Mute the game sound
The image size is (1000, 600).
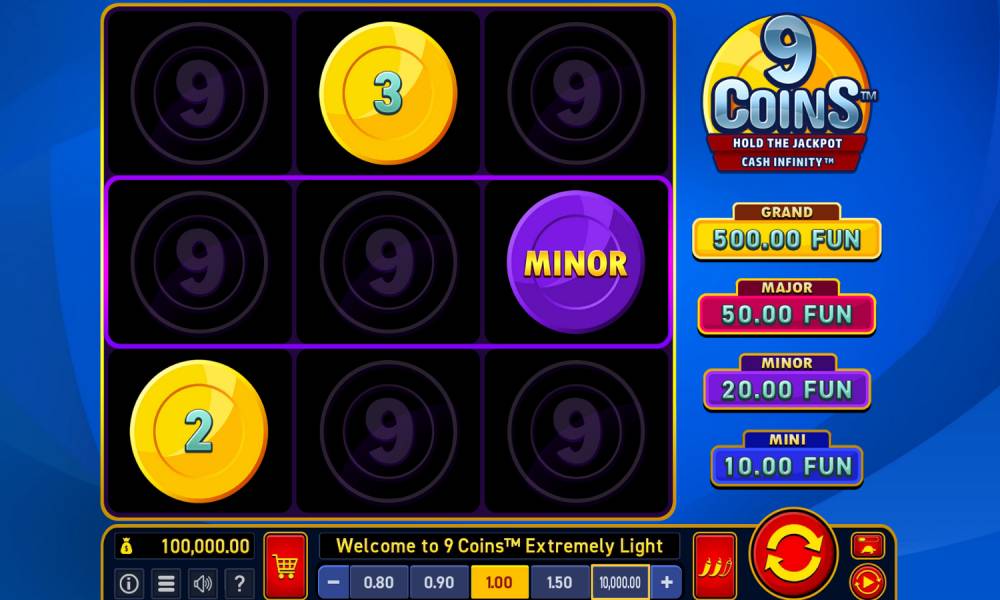[x=203, y=583]
